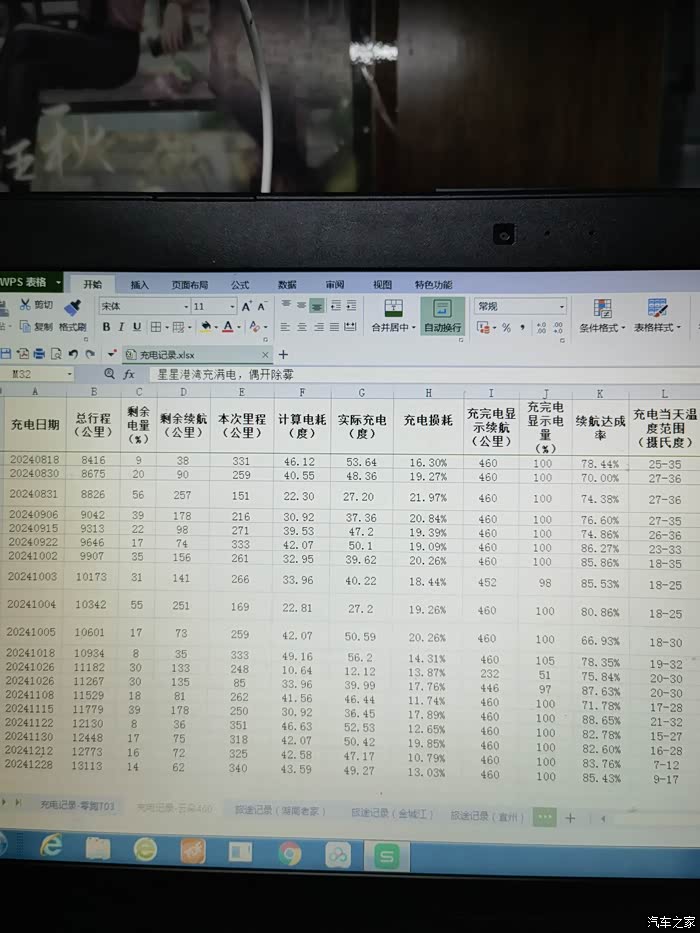Click the font color A swatch
The width and height of the screenshot is (700, 933).
point(228,327)
